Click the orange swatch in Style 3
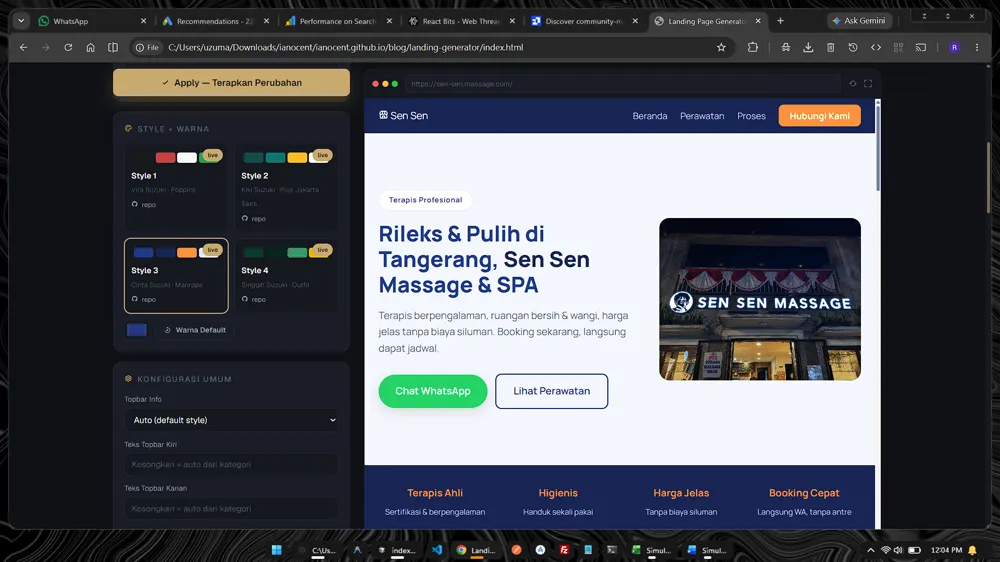The width and height of the screenshot is (1000, 562). (187, 253)
